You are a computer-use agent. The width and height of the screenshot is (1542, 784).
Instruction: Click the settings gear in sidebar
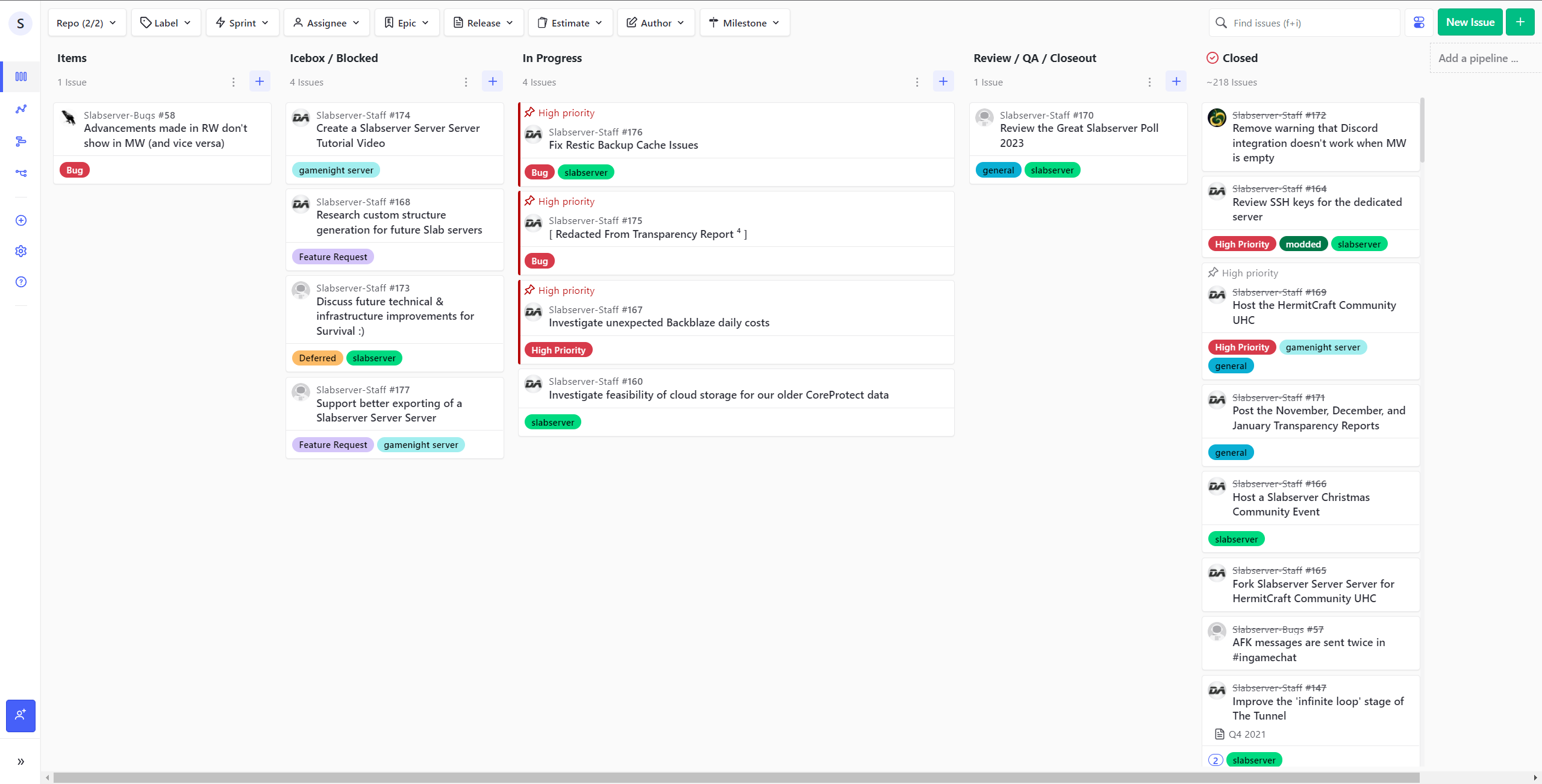click(x=21, y=251)
